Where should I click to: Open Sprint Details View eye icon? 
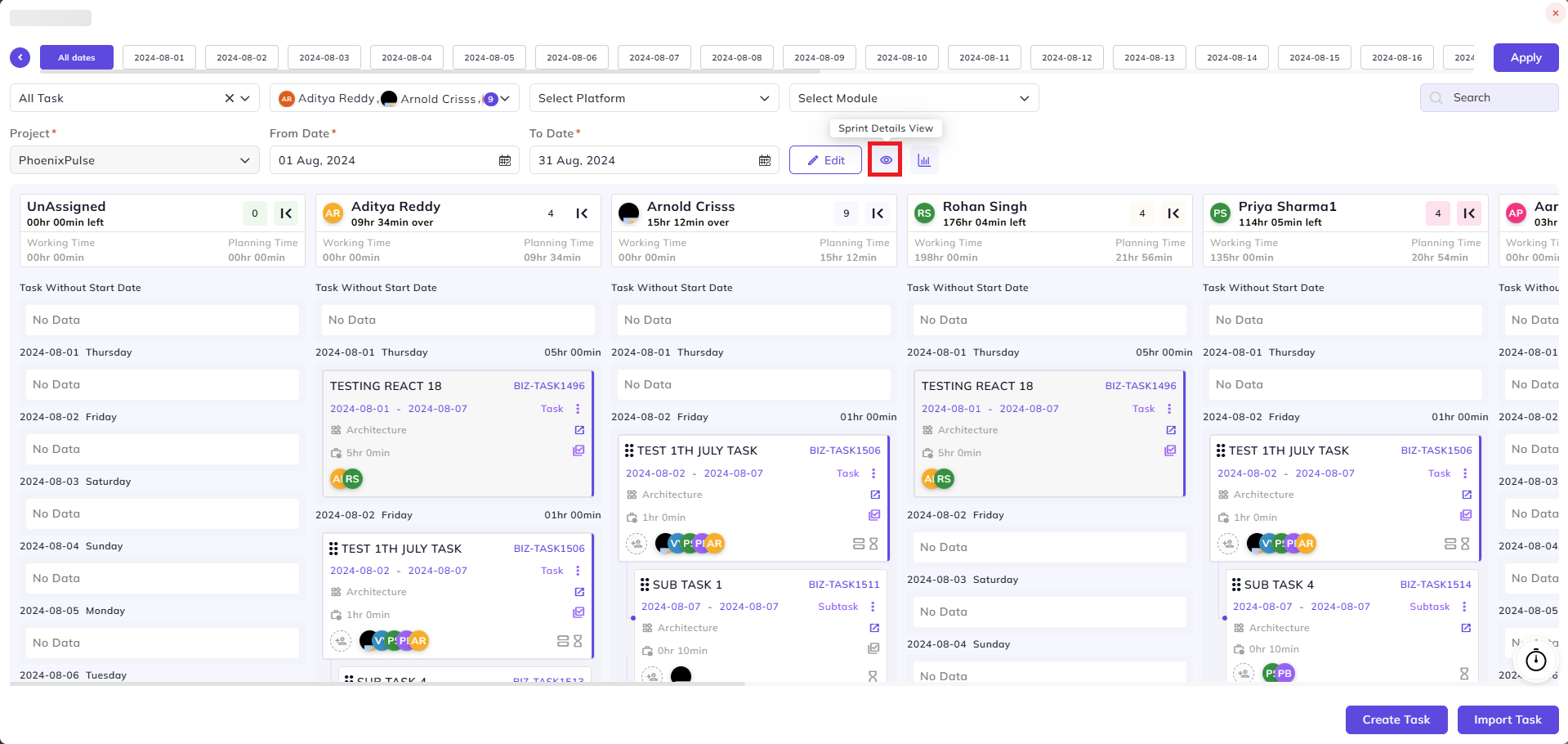(886, 160)
